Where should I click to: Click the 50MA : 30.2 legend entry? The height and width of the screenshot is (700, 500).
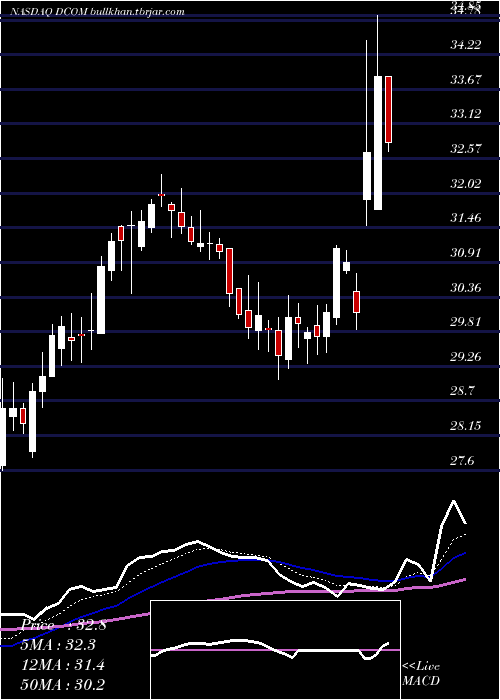[63, 684]
